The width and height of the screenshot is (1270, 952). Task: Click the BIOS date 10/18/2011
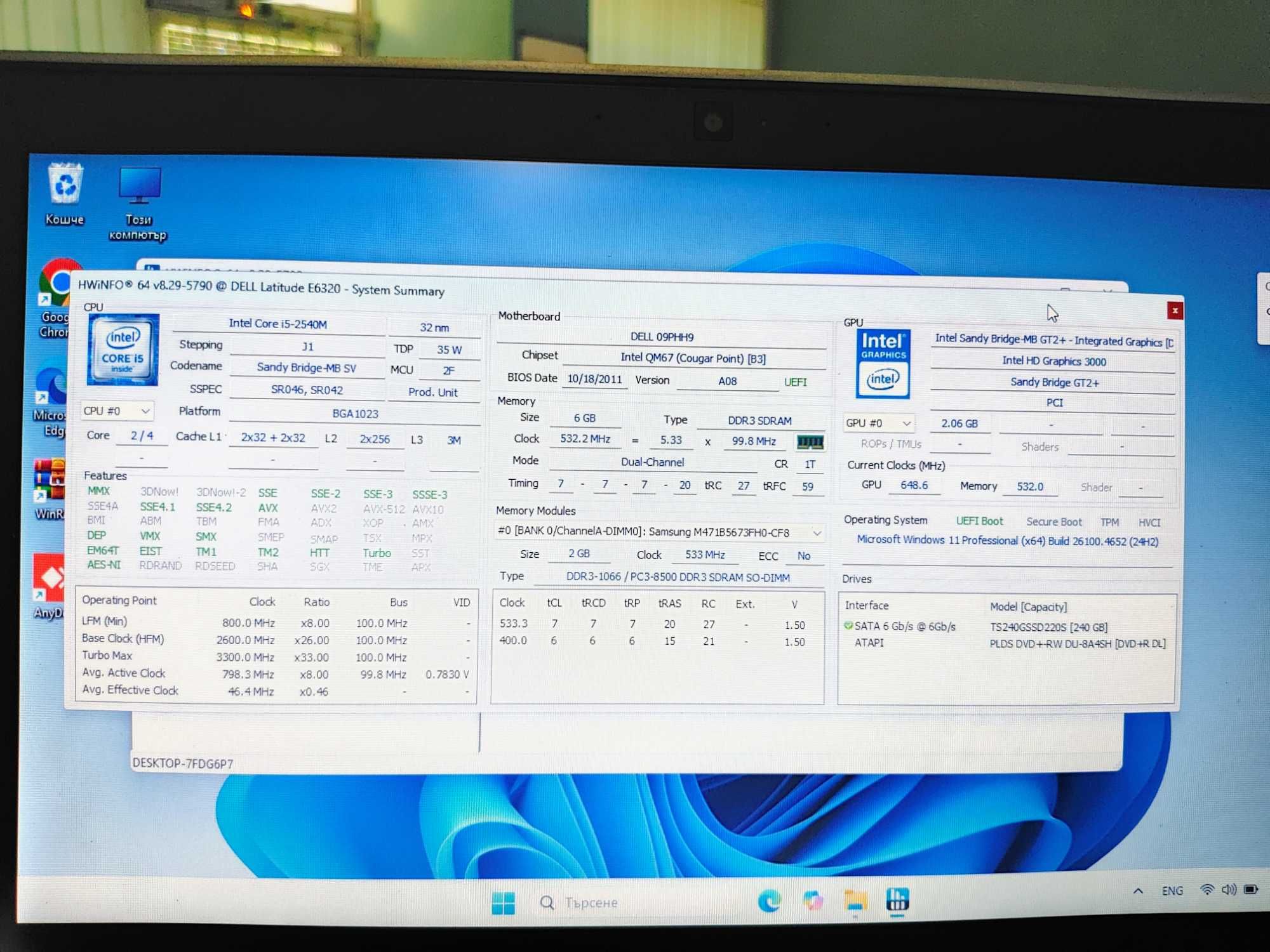(x=594, y=380)
